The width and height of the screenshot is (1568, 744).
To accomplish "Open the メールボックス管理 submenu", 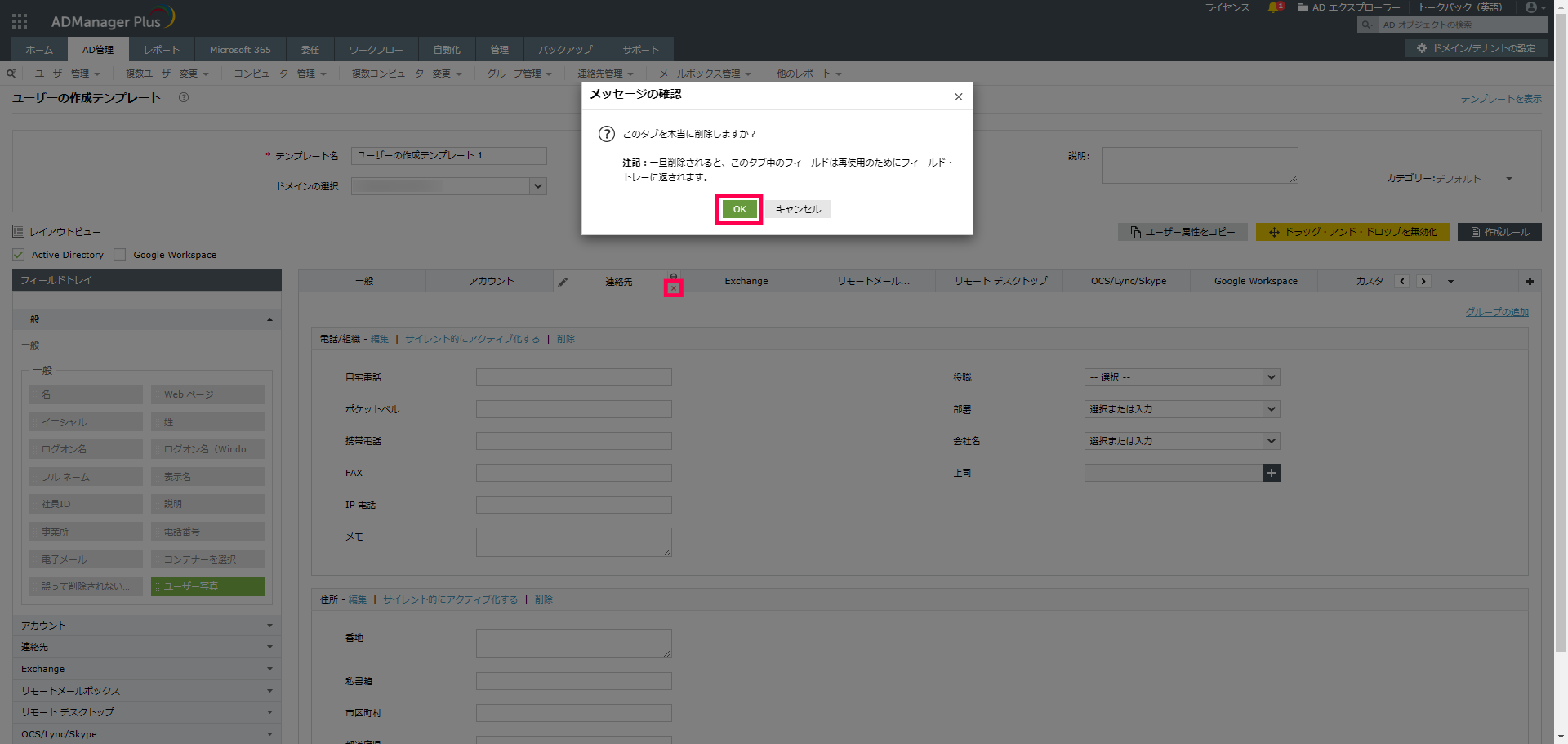I will (705, 74).
